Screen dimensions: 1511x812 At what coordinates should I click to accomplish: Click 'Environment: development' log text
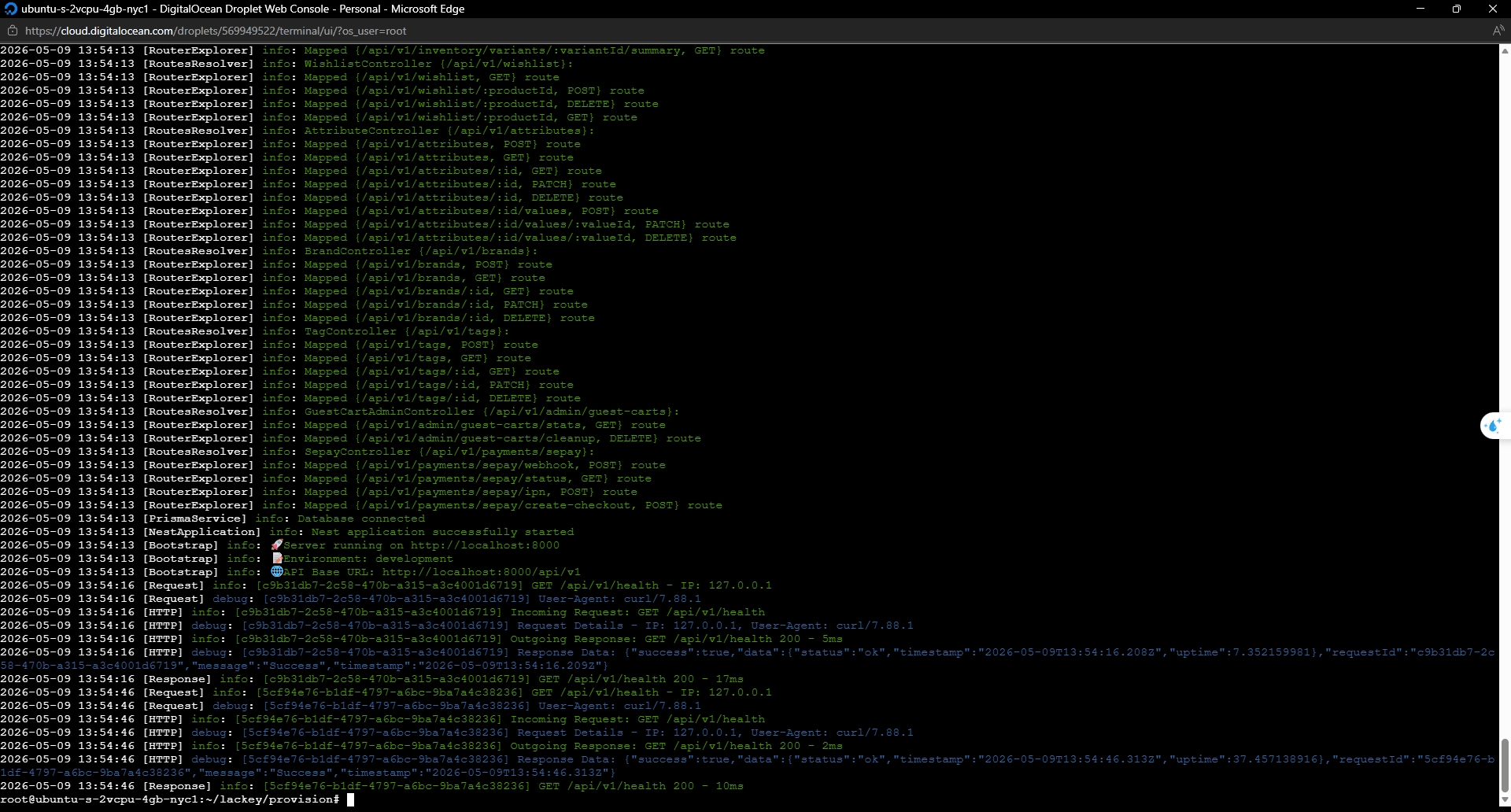click(x=368, y=559)
